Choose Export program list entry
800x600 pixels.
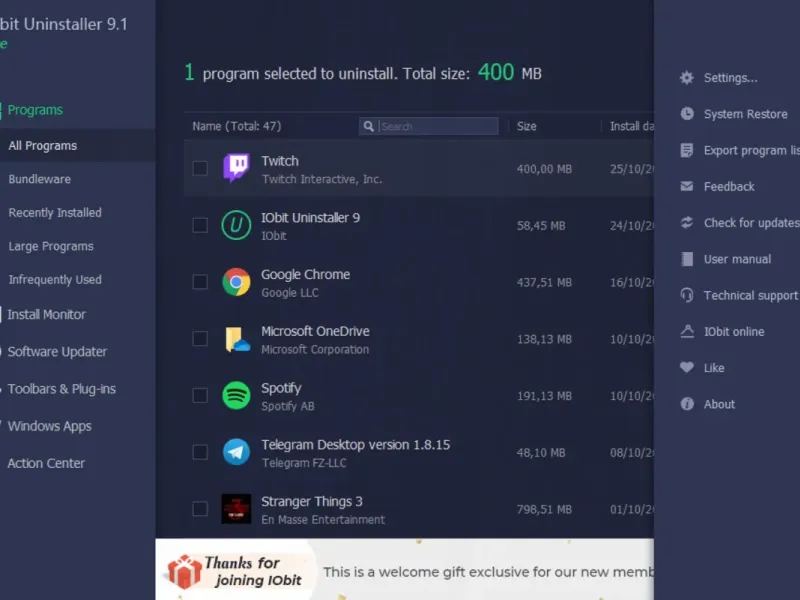[x=752, y=151]
